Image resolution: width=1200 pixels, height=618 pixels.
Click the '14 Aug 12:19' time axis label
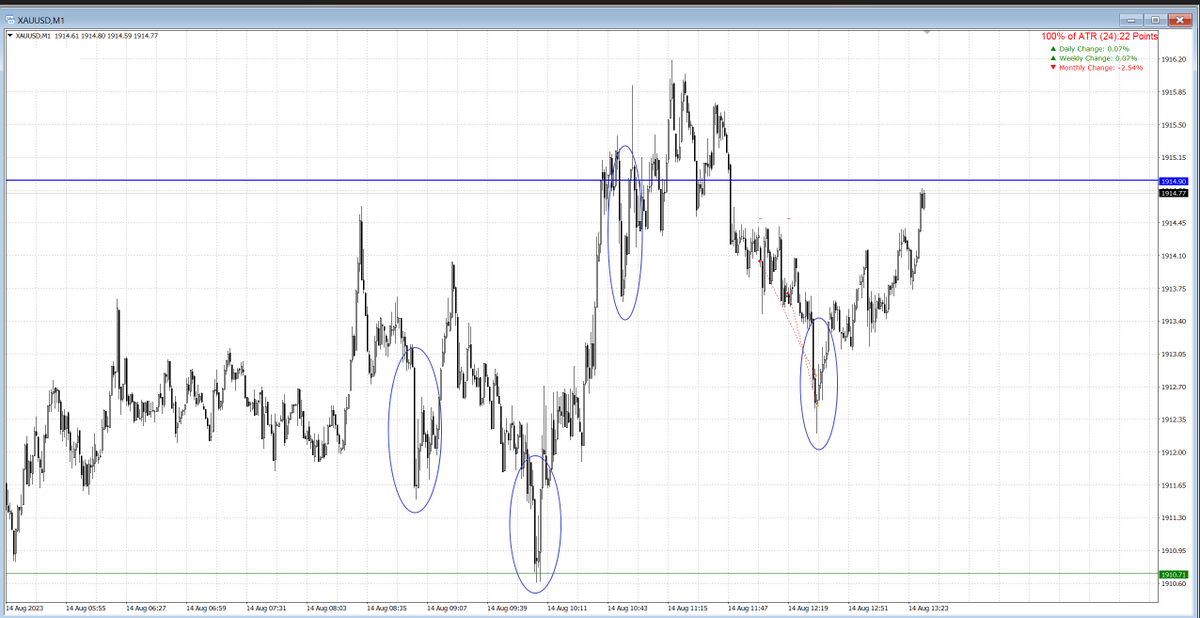click(x=808, y=607)
